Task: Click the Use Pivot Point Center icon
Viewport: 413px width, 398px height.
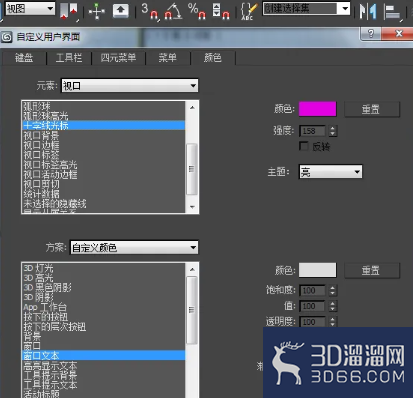Action: tap(68, 11)
